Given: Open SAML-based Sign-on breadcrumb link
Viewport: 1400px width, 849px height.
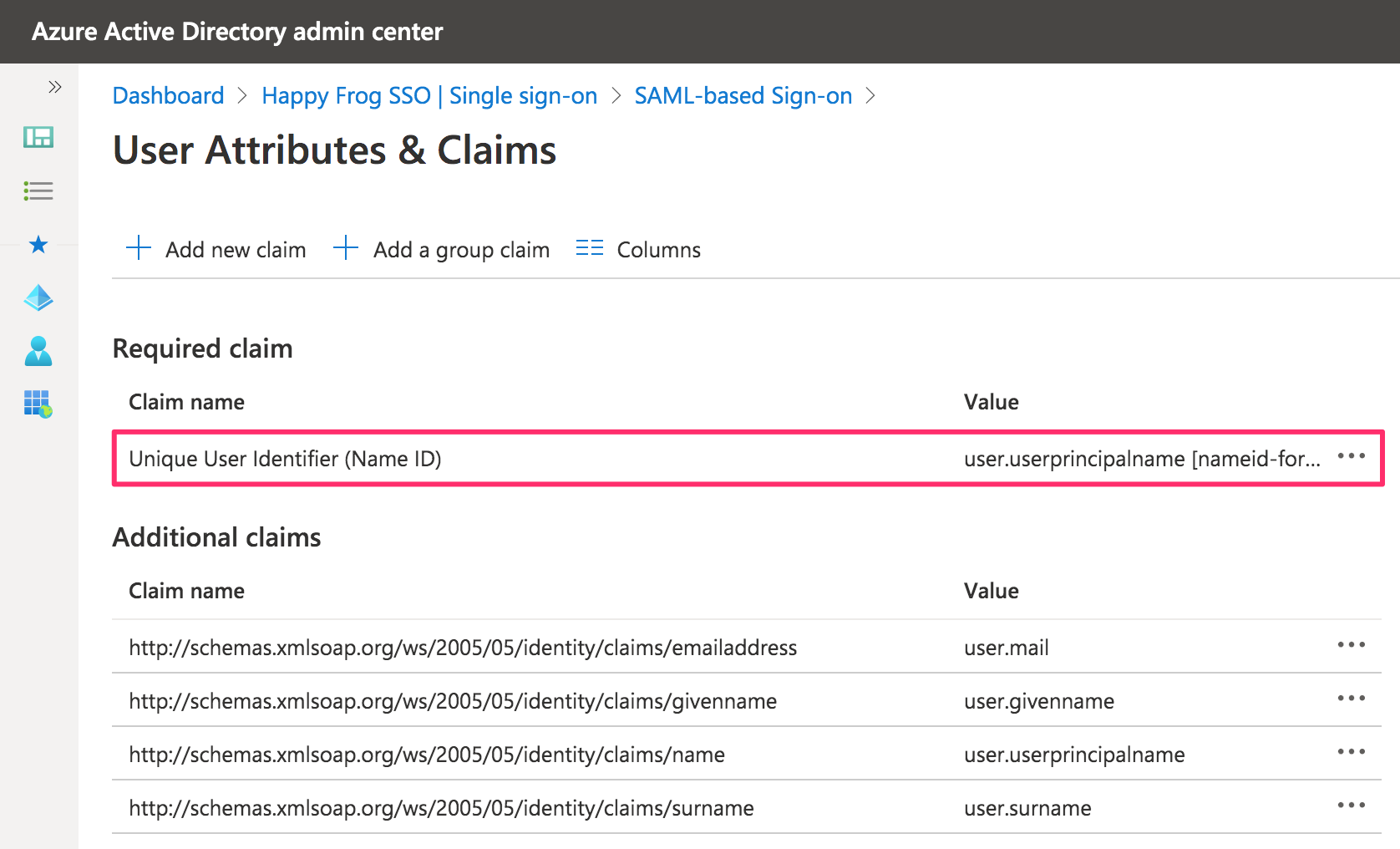Looking at the screenshot, I should (743, 95).
